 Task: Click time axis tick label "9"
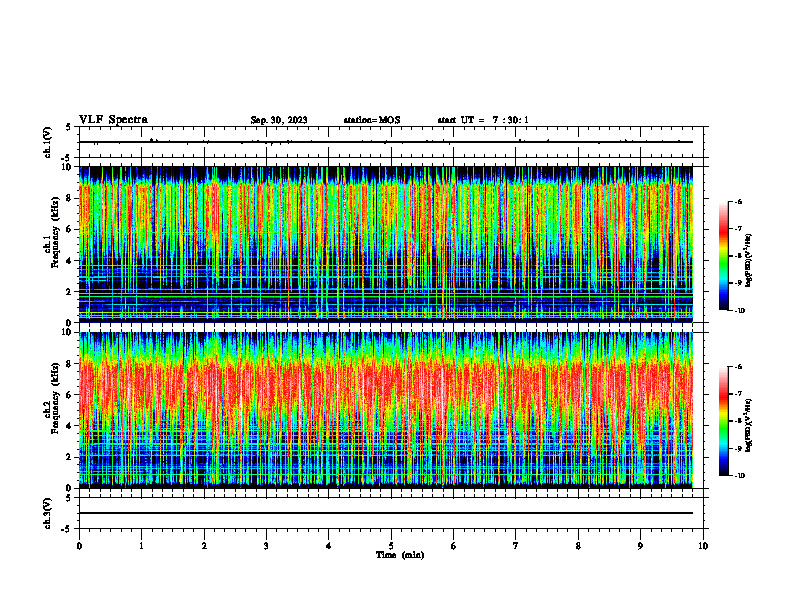(x=640, y=546)
